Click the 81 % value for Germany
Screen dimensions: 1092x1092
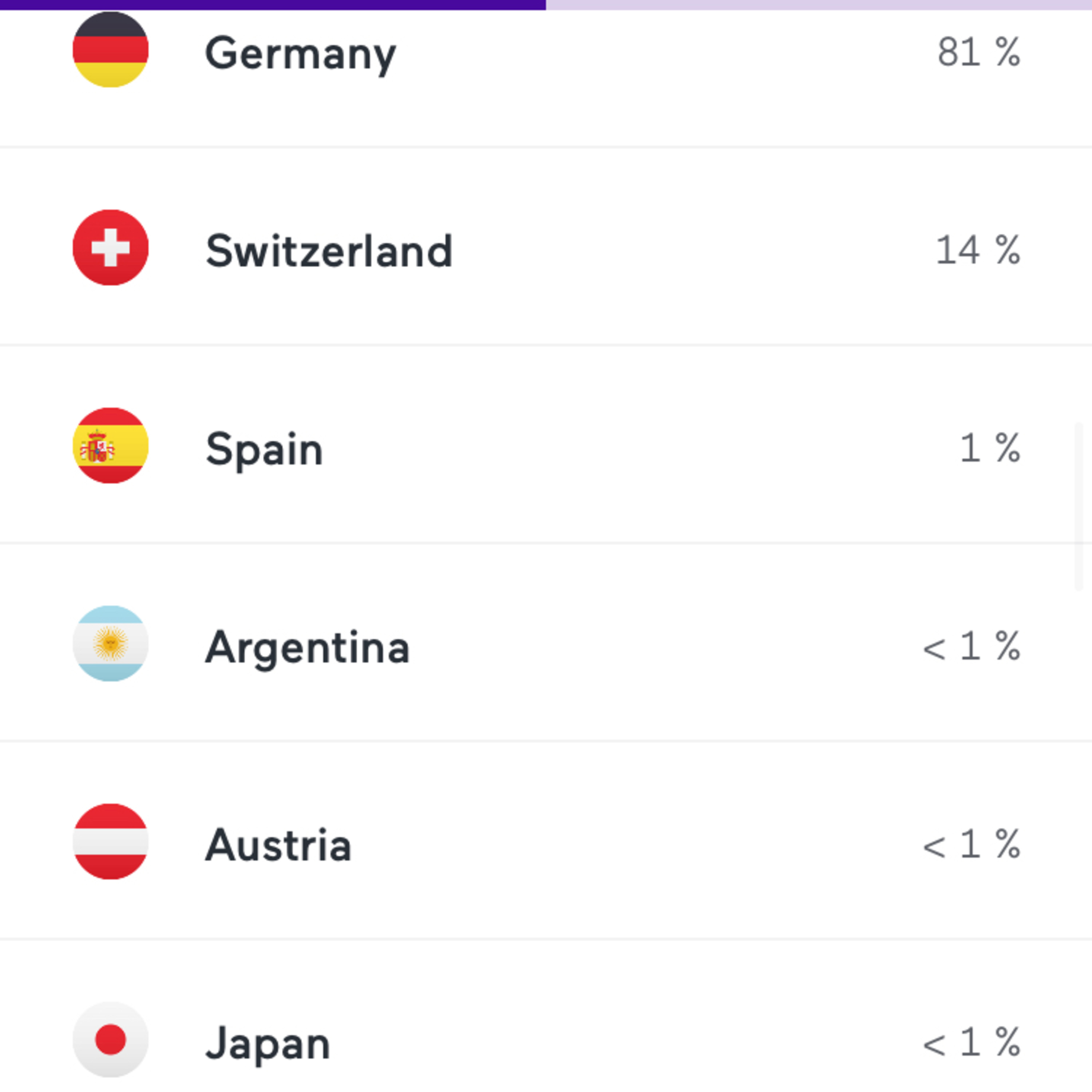[979, 52]
